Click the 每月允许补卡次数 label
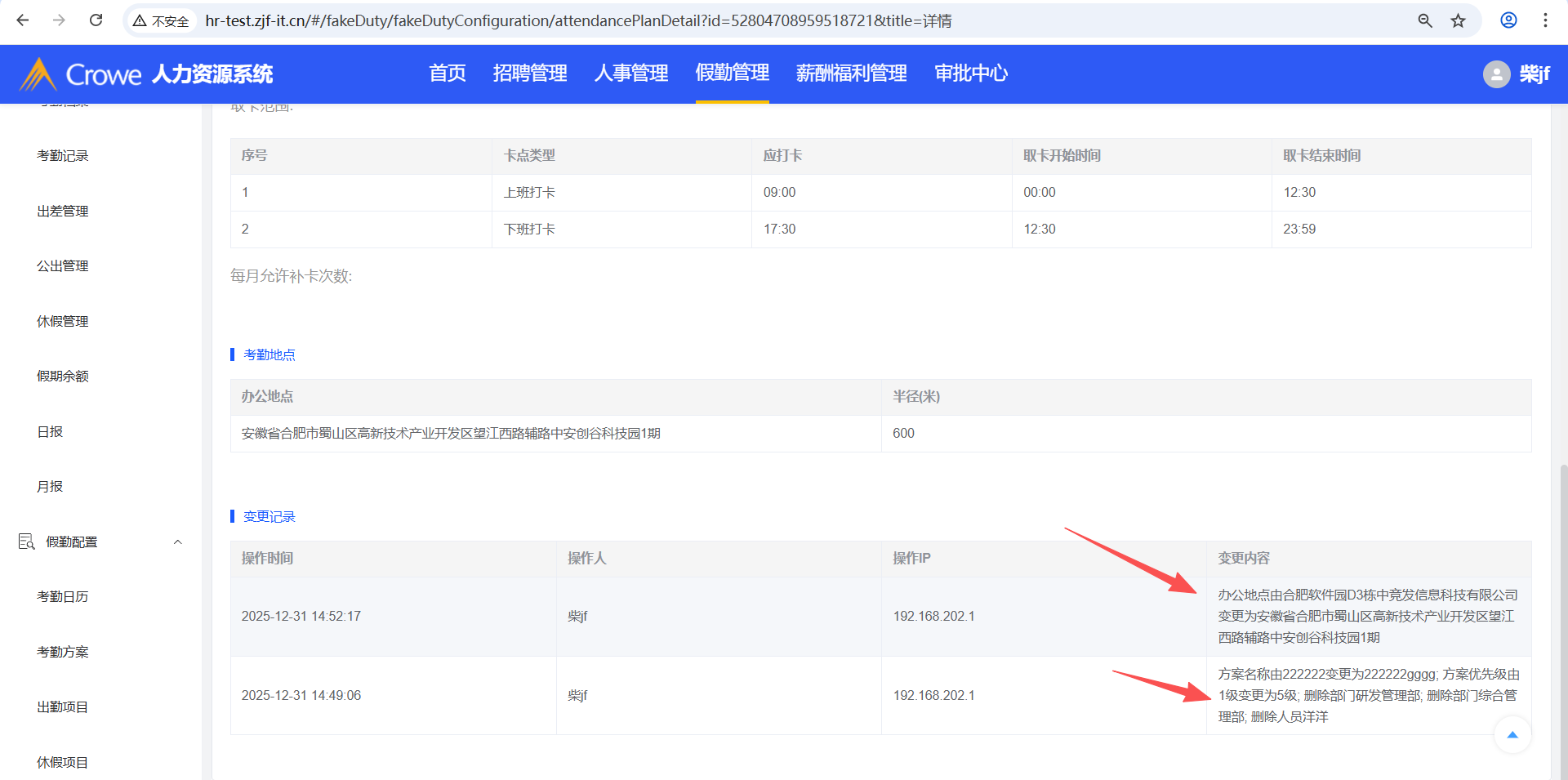Image resolution: width=1568 pixels, height=780 pixels. click(291, 276)
